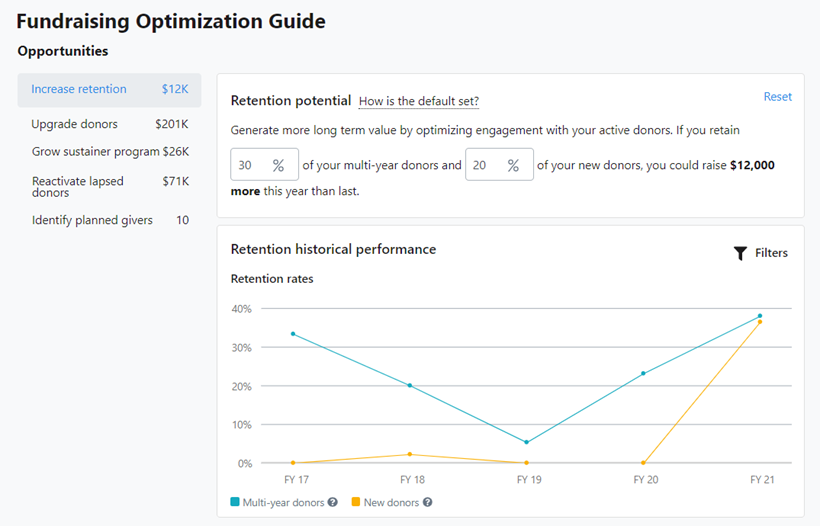Click FY 21 new donors data point
This screenshot has height=526, width=820.
(x=760, y=322)
